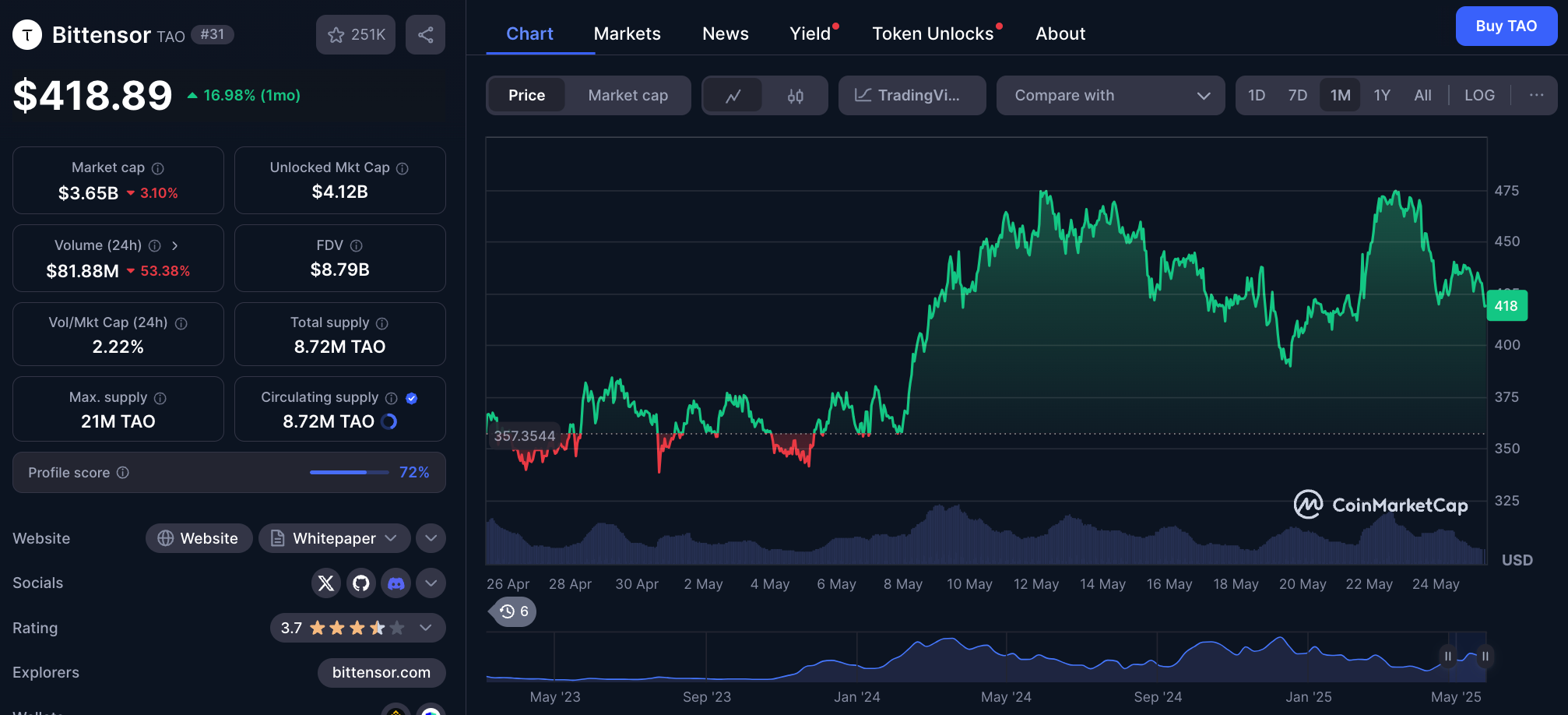Click the $81.88M volume value
This screenshot has width=1568, height=715.
coord(83,271)
